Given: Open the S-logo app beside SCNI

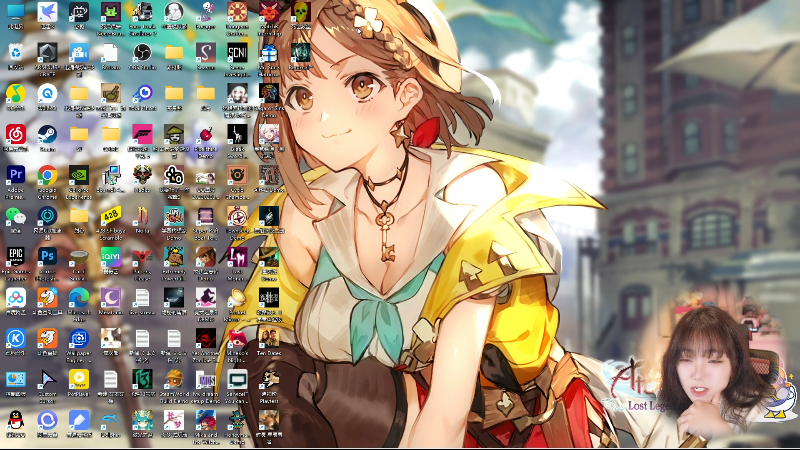Looking at the screenshot, I should [206, 53].
